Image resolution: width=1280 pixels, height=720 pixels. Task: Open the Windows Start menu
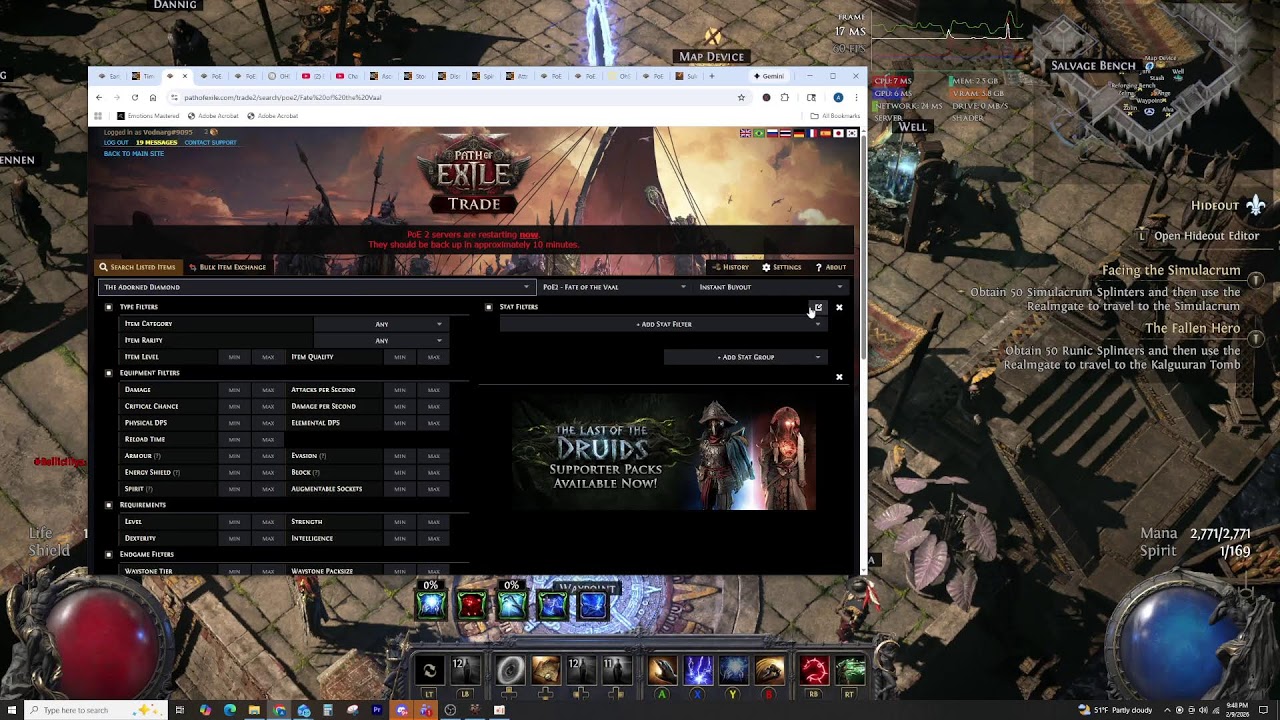(10, 710)
